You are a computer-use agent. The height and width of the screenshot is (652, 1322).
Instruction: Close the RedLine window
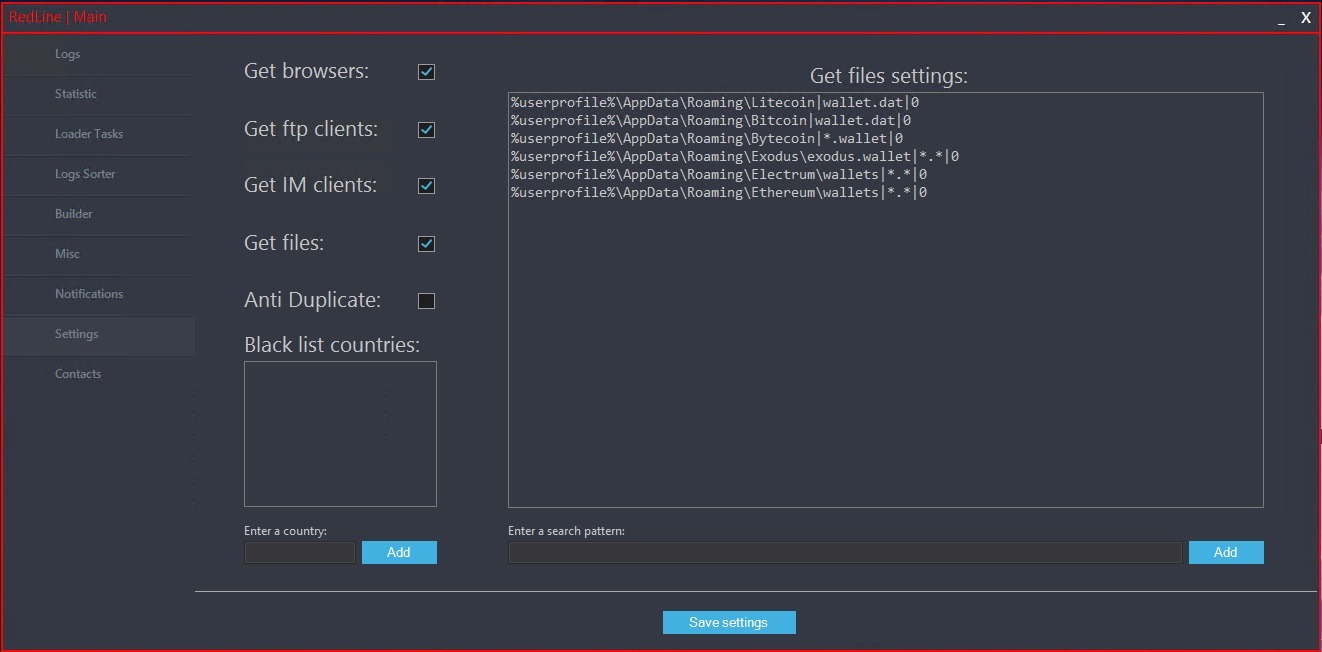coord(1306,18)
